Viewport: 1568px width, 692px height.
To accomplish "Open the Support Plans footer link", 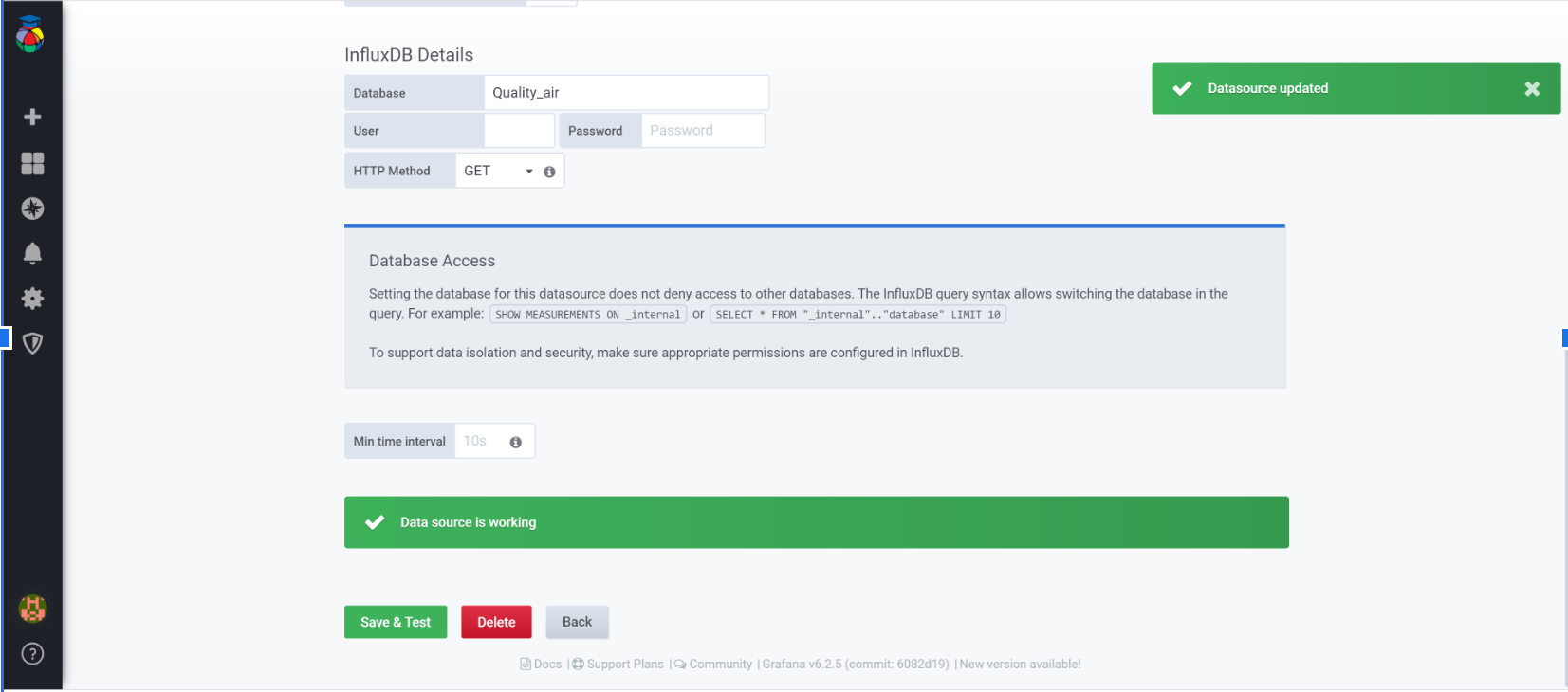I will (618, 665).
